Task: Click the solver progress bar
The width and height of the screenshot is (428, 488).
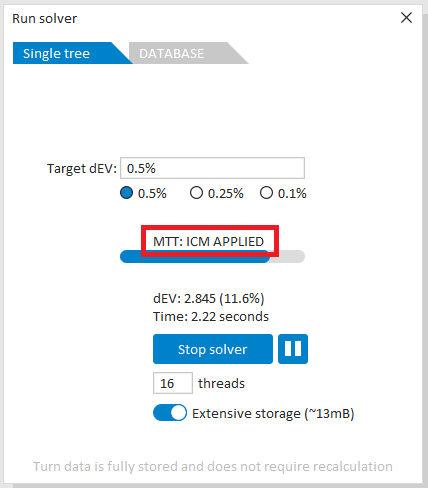Action: tap(212, 257)
